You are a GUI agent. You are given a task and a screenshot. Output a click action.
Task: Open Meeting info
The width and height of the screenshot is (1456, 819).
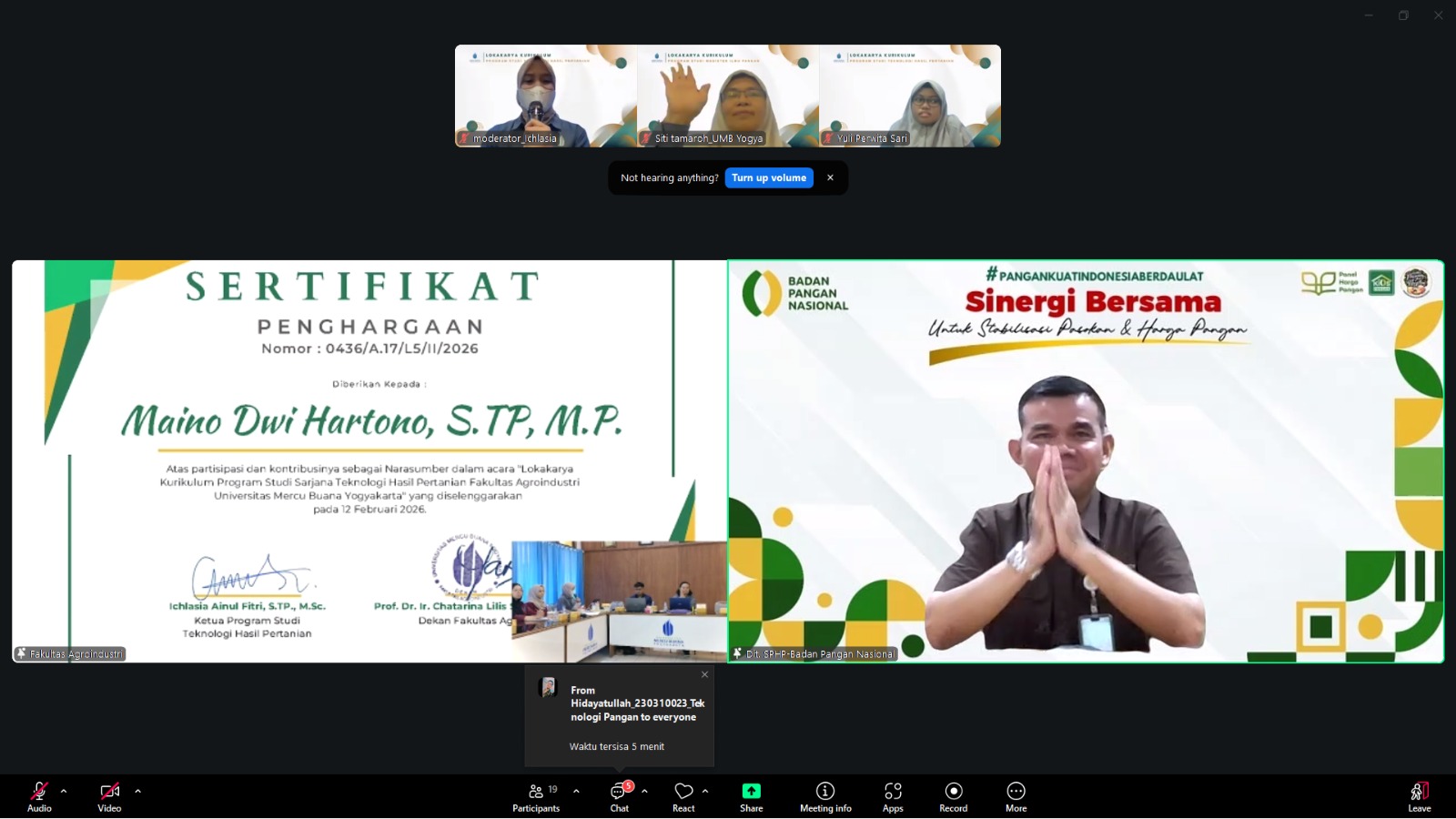click(825, 796)
